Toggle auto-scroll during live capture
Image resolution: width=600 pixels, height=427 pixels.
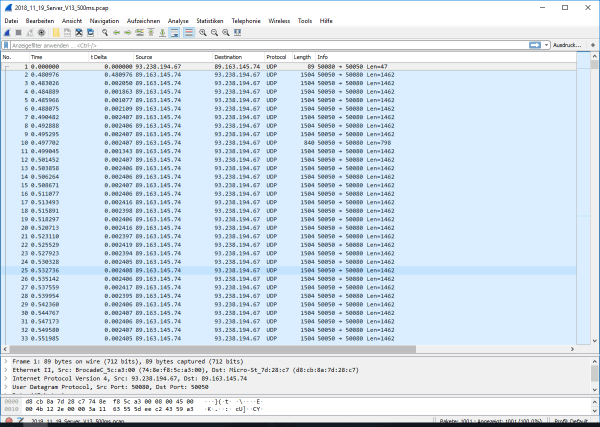(174, 32)
